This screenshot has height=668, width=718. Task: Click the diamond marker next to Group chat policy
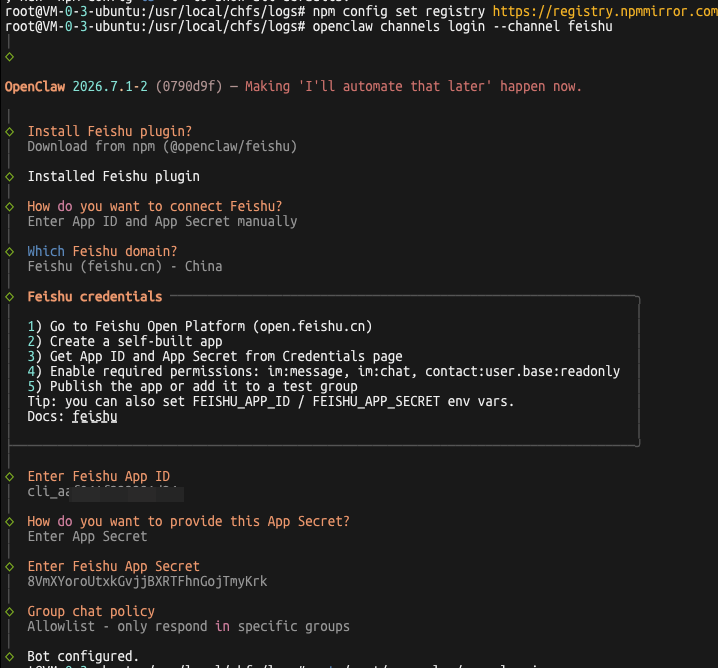[10, 612]
